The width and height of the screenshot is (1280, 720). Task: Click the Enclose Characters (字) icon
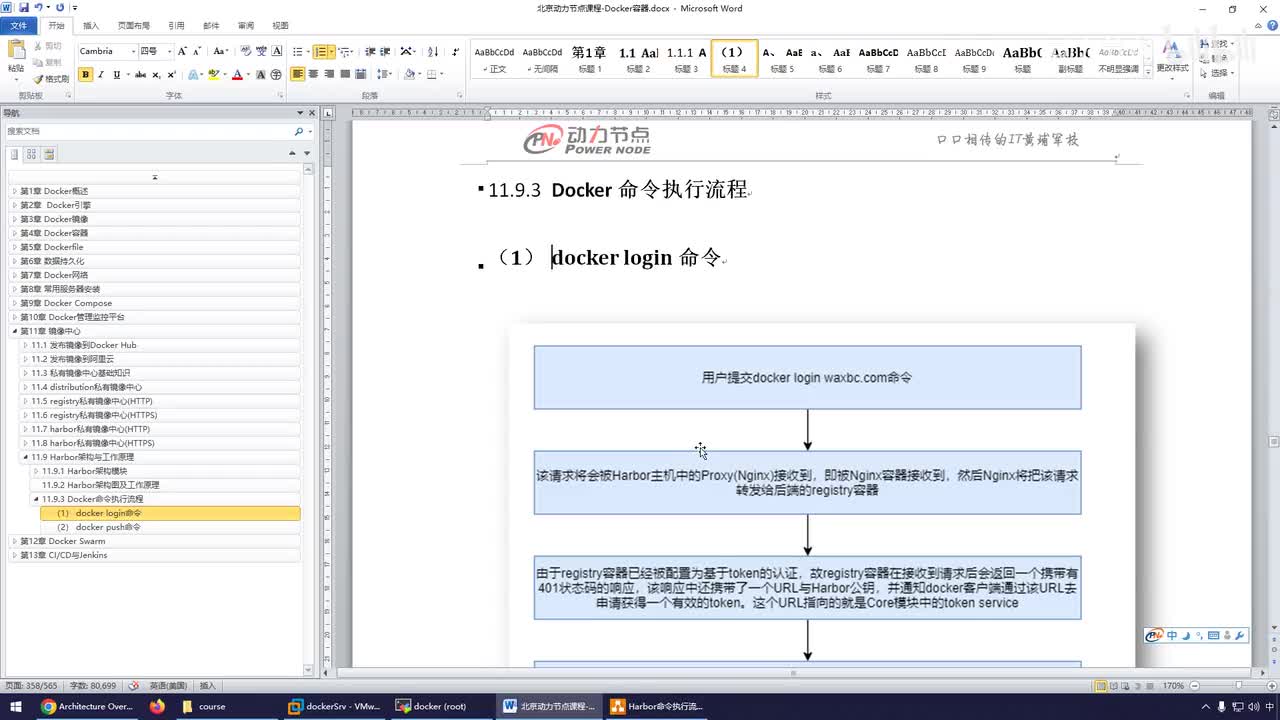point(276,74)
